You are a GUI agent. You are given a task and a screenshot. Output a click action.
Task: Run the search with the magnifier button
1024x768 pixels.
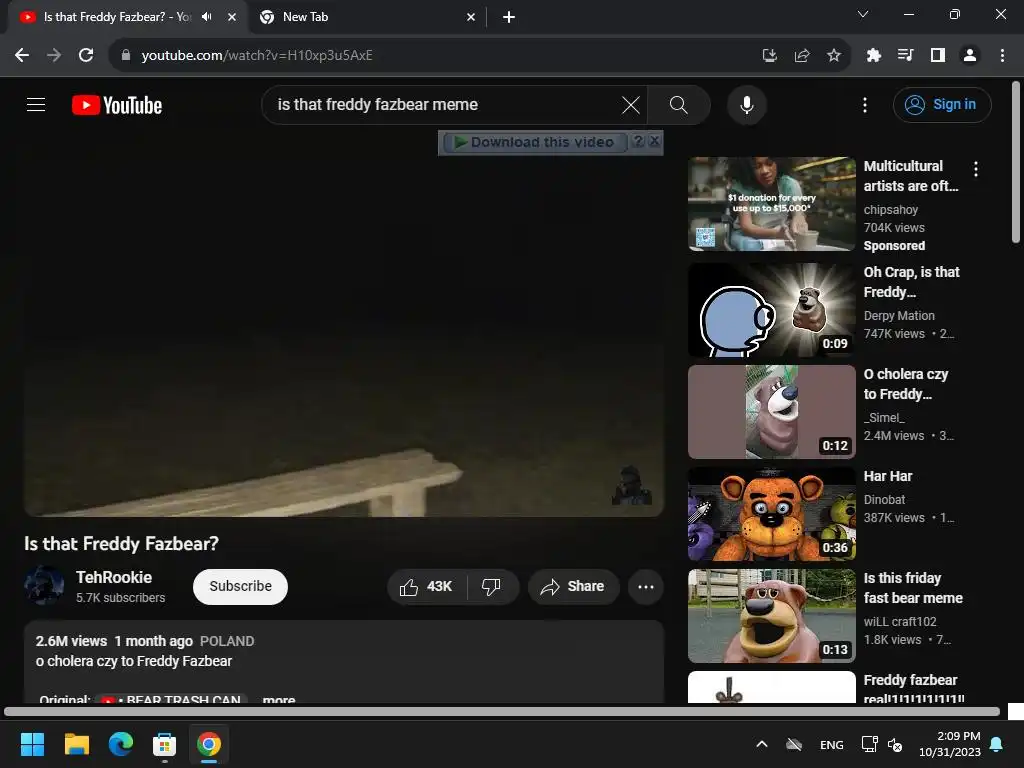pos(679,104)
